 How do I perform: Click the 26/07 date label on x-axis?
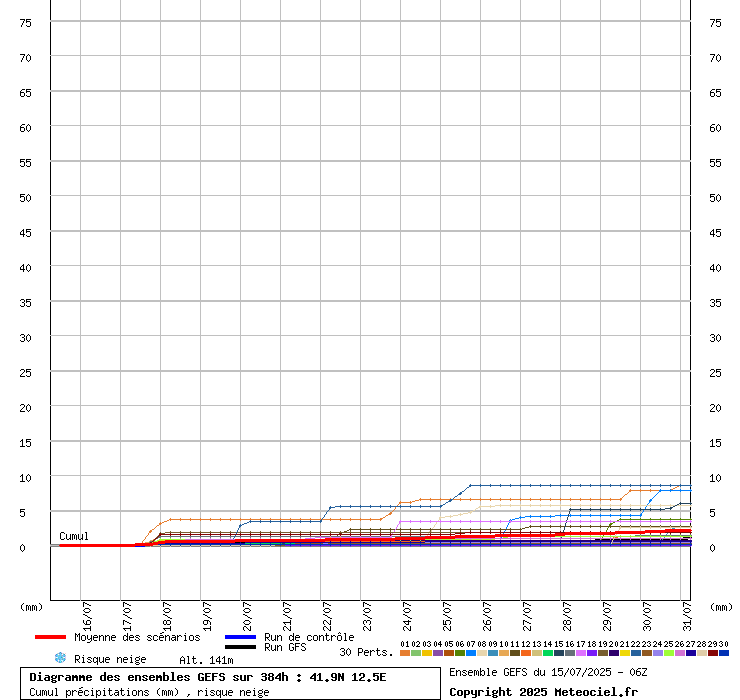487,616
